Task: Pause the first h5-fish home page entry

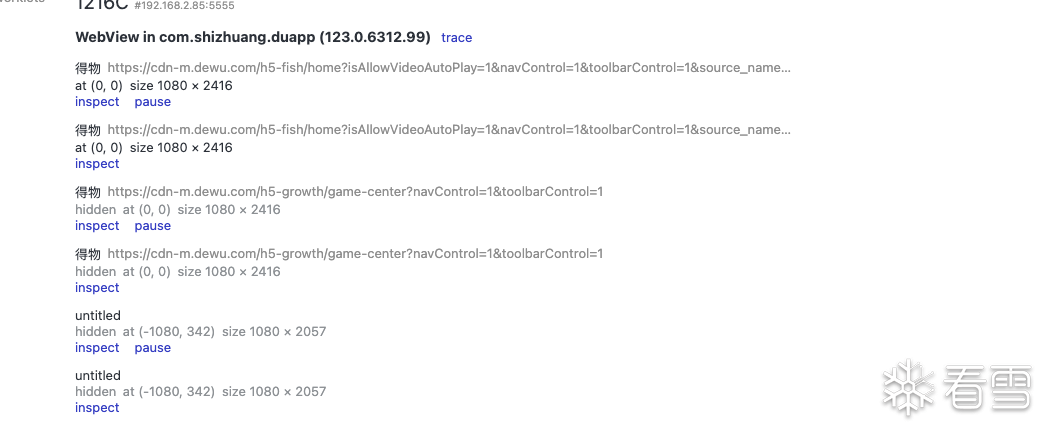Action: pyautogui.click(x=152, y=102)
